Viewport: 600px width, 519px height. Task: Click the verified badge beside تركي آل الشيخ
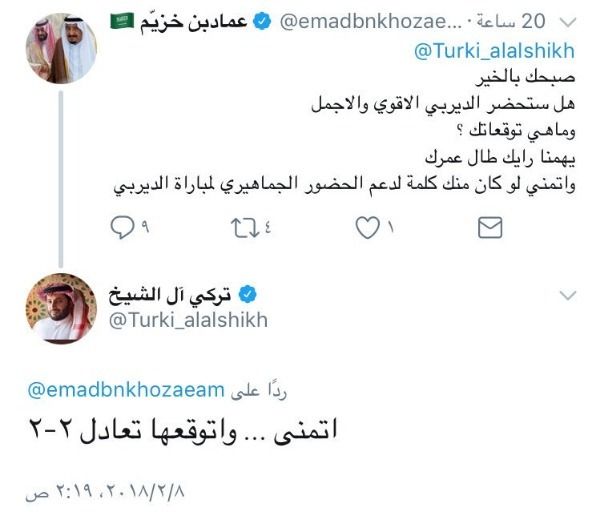(248, 294)
